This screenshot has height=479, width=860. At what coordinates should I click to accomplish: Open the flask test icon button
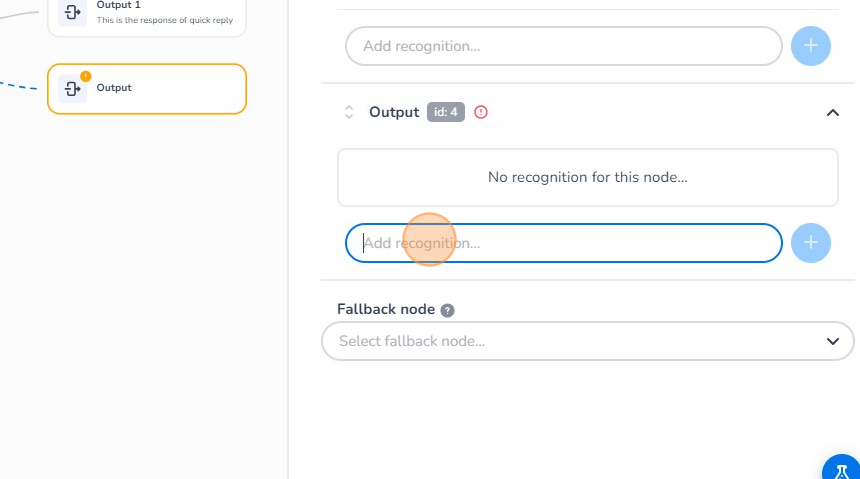843,471
